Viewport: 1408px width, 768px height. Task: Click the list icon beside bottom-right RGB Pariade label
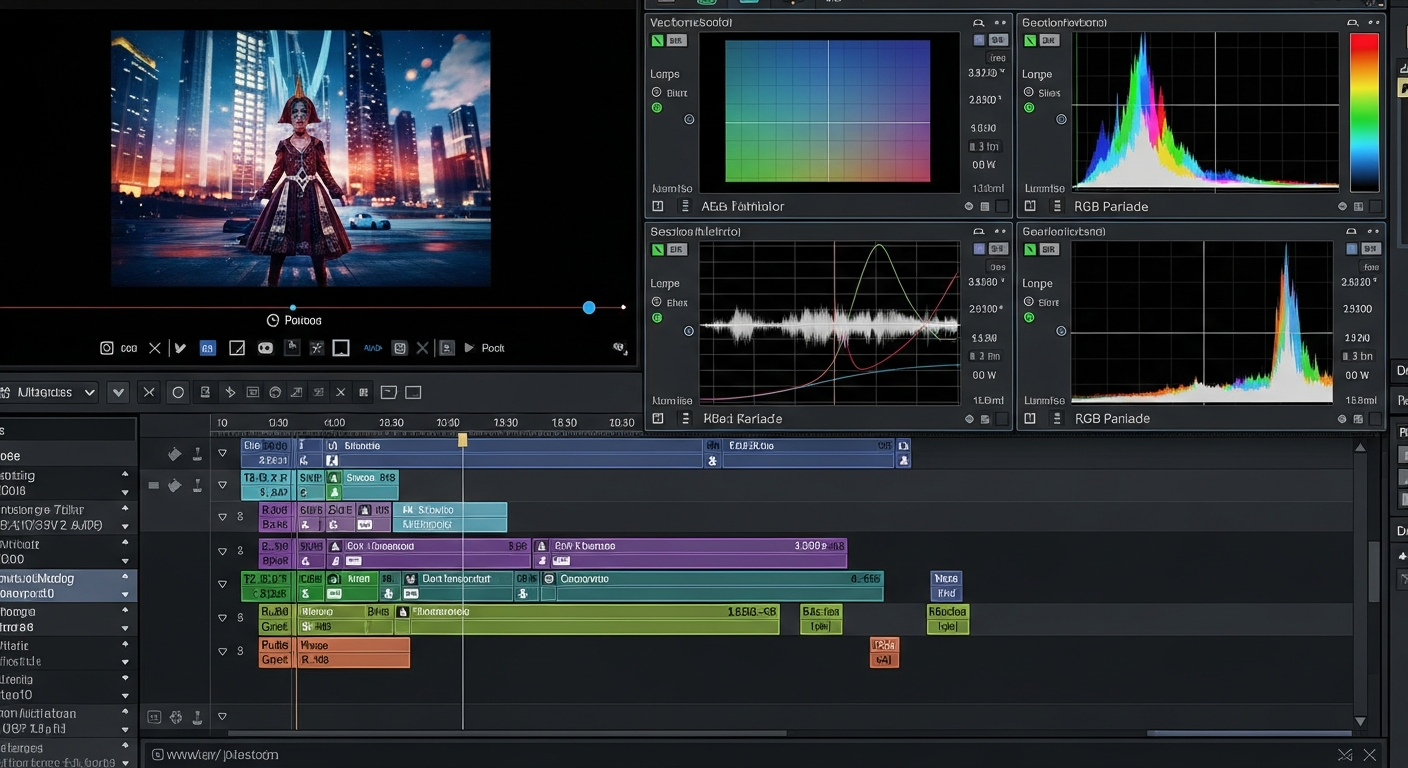coord(1056,418)
